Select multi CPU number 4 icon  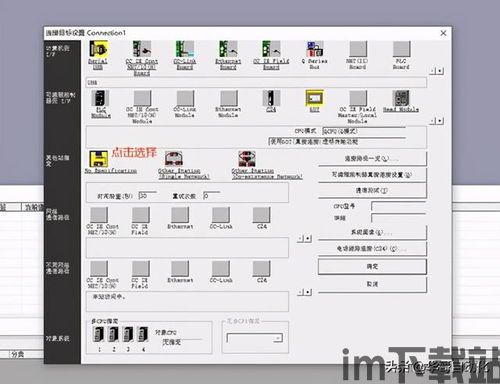(x=143, y=334)
